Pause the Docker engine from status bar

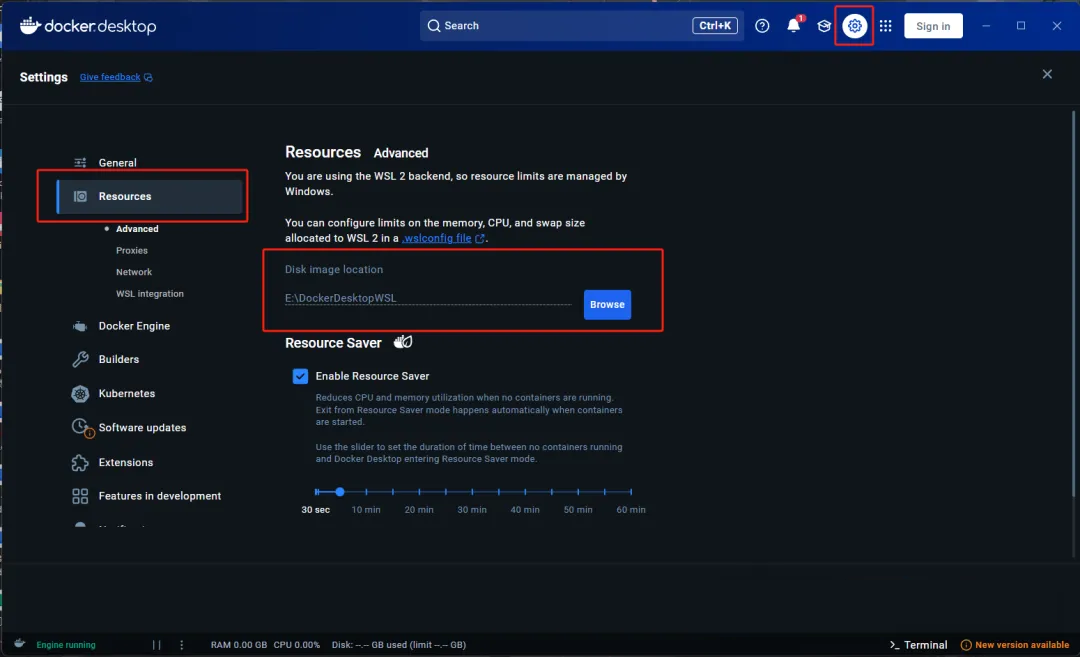click(156, 645)
